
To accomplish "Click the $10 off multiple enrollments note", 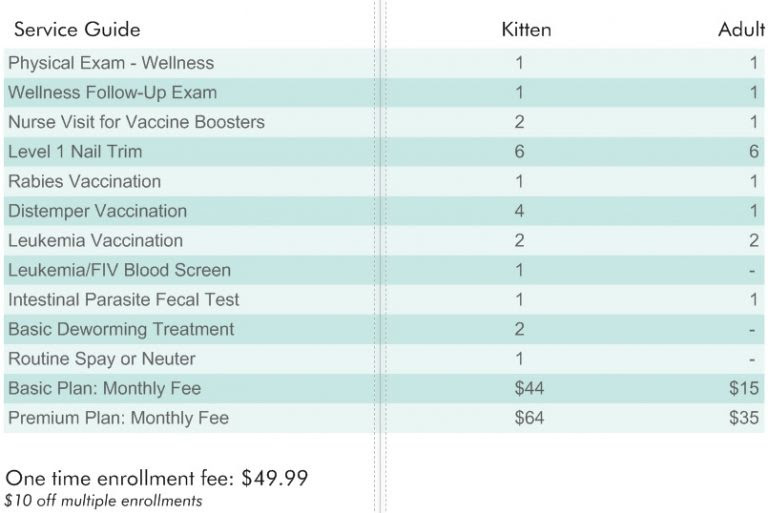I will 103,501.
